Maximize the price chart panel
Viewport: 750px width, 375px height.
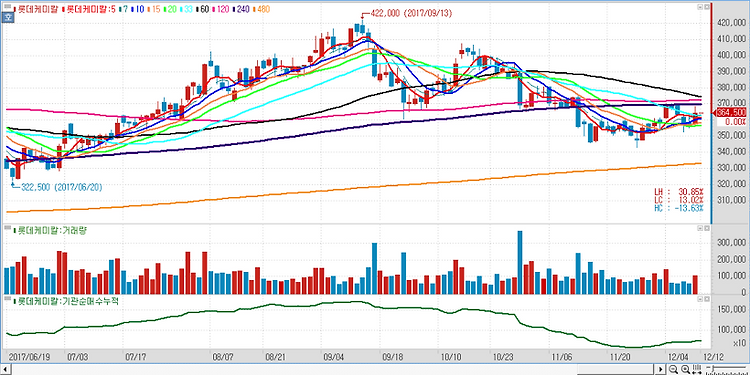(x=706, y=7)
